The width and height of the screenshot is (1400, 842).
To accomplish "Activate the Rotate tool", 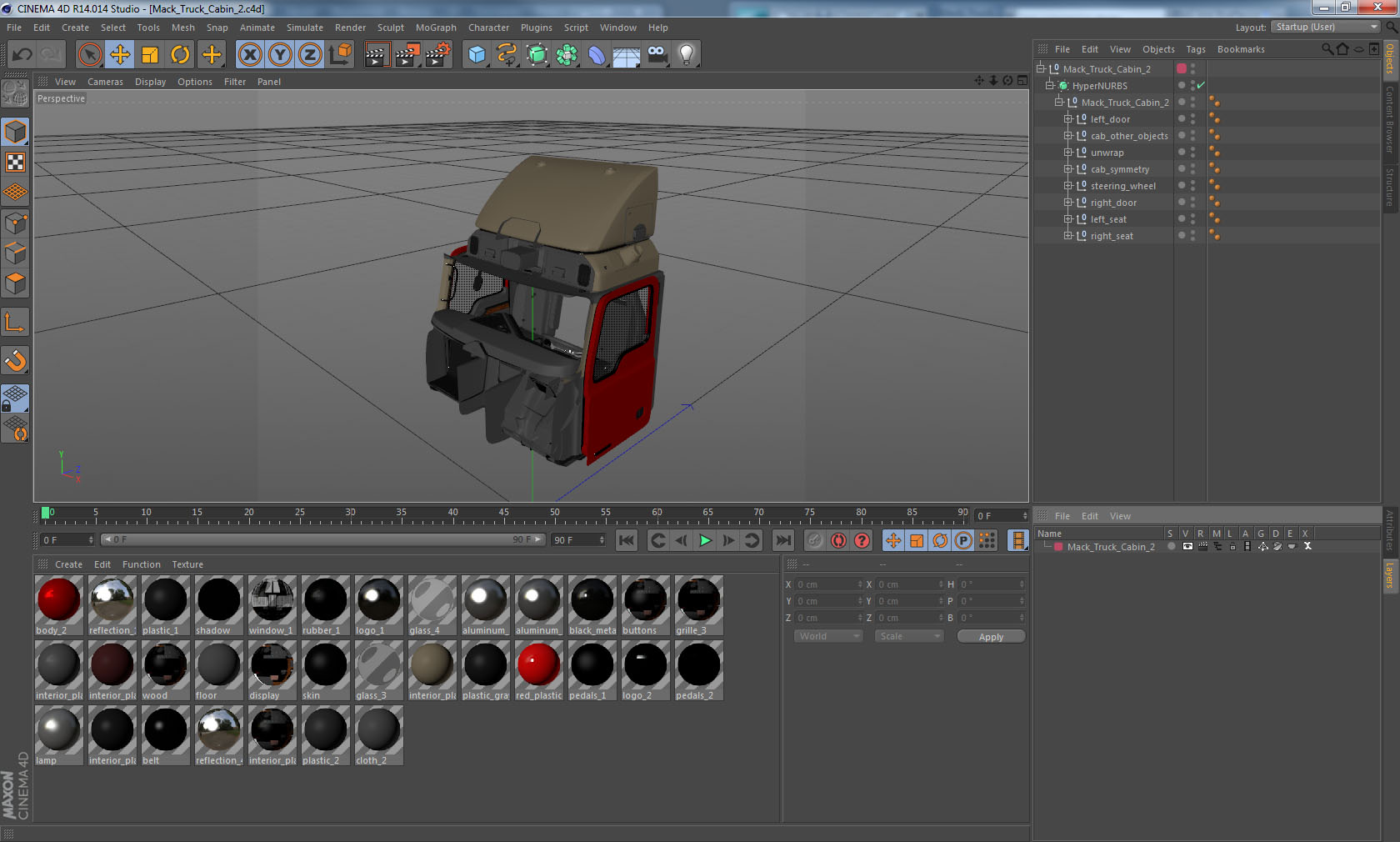I will click(180, 55).
